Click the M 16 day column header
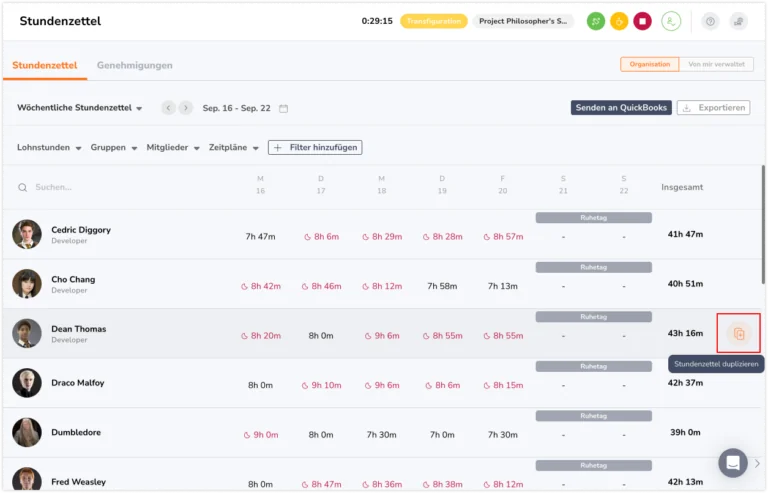This screenshot has width=768, height=493. coord(260,185)
